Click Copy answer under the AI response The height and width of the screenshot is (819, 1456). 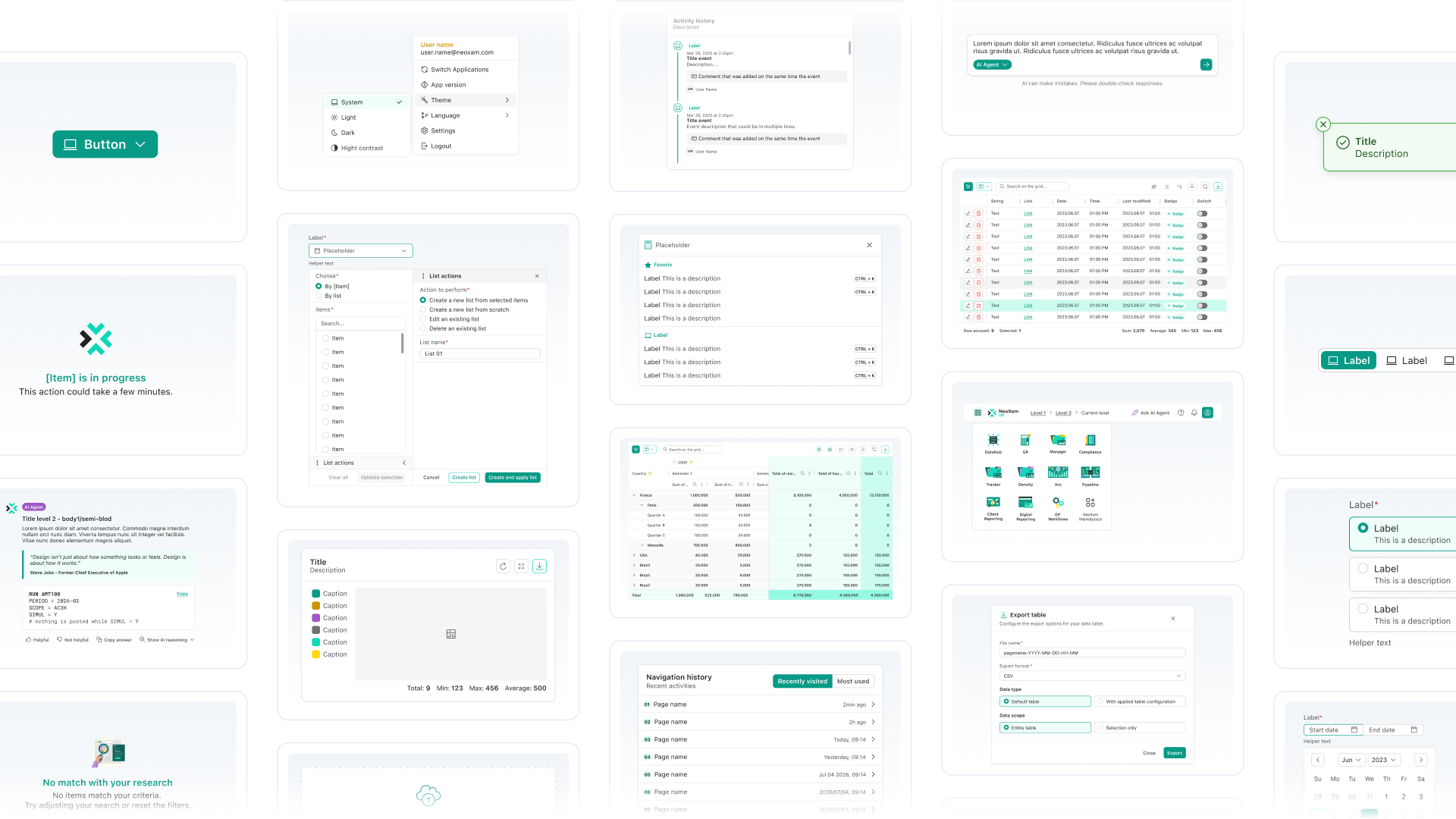[x=115, y=640]
